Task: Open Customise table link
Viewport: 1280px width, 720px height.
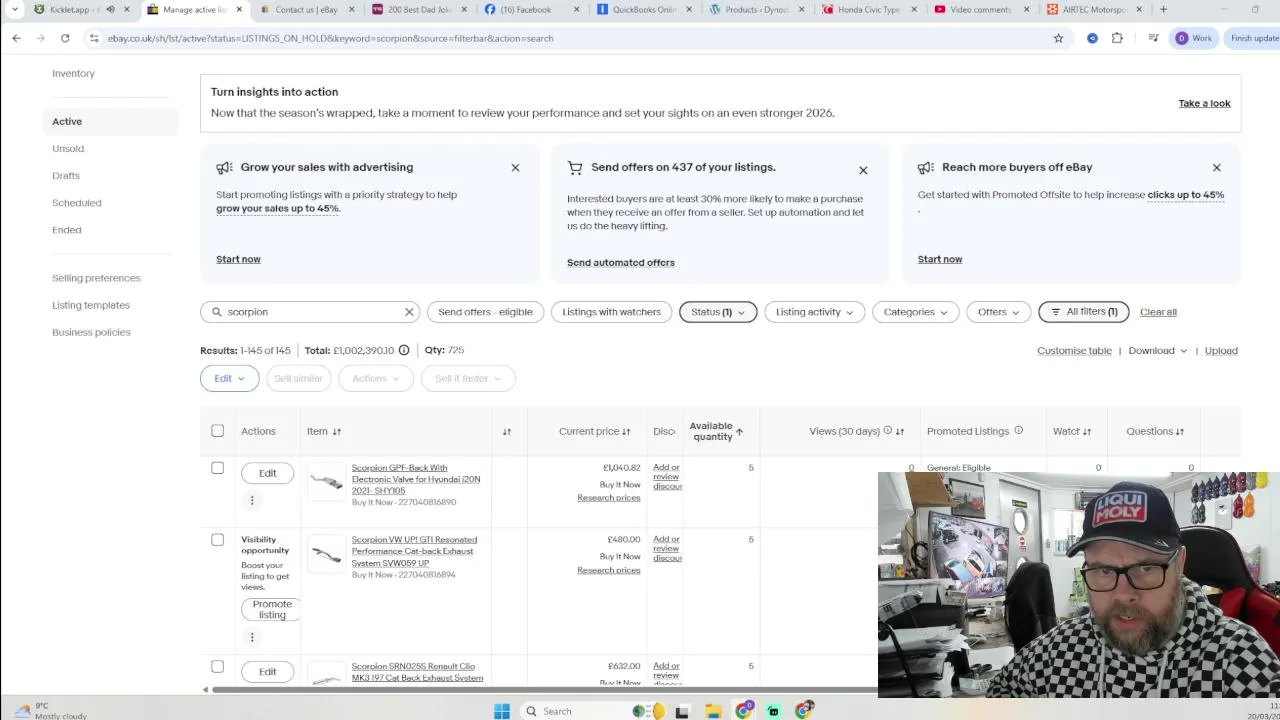Action: [1074, 351]
